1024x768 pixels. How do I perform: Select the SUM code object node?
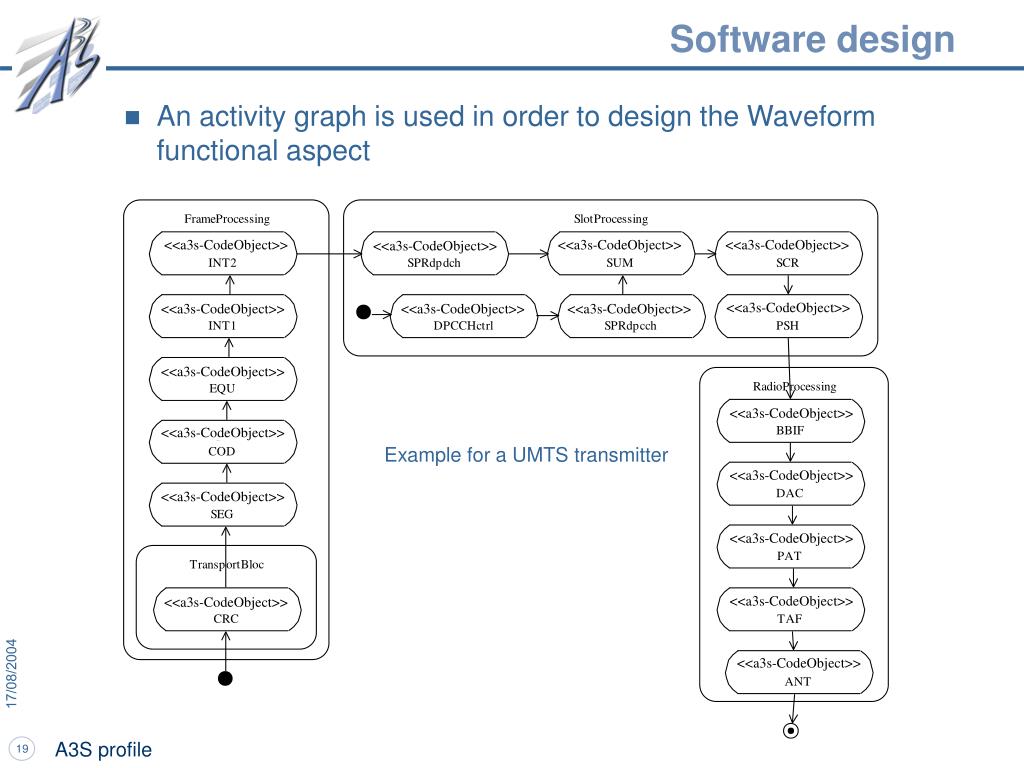coord(620,253)
